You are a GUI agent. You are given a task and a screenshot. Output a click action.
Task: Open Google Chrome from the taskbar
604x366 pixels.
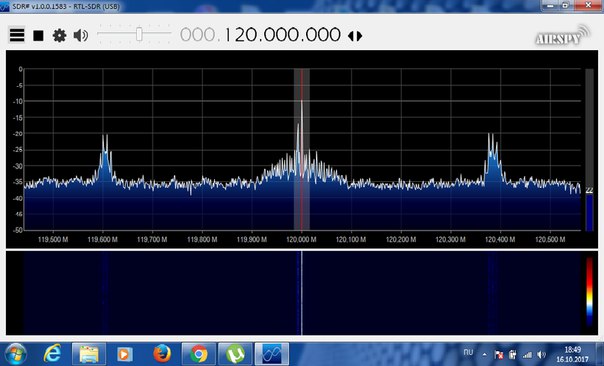click(x=199, y=354)
